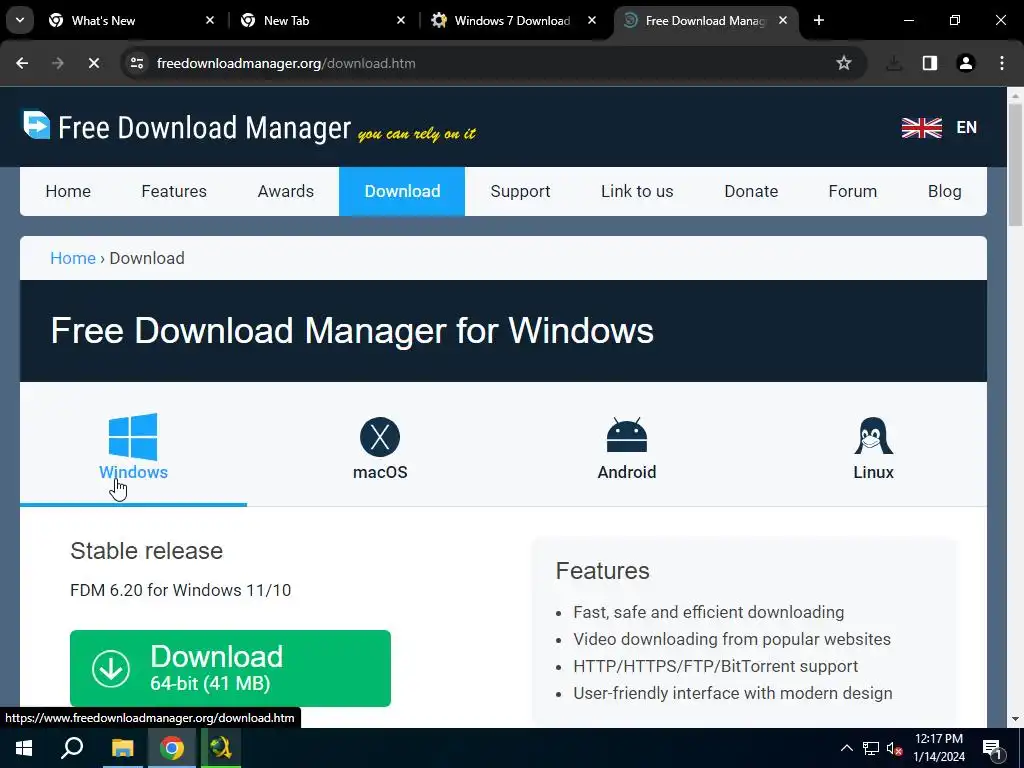Bookmark this page with the star icon
Image resolution: width=1024 pixels, height=768 pixels.
(844, 63)
